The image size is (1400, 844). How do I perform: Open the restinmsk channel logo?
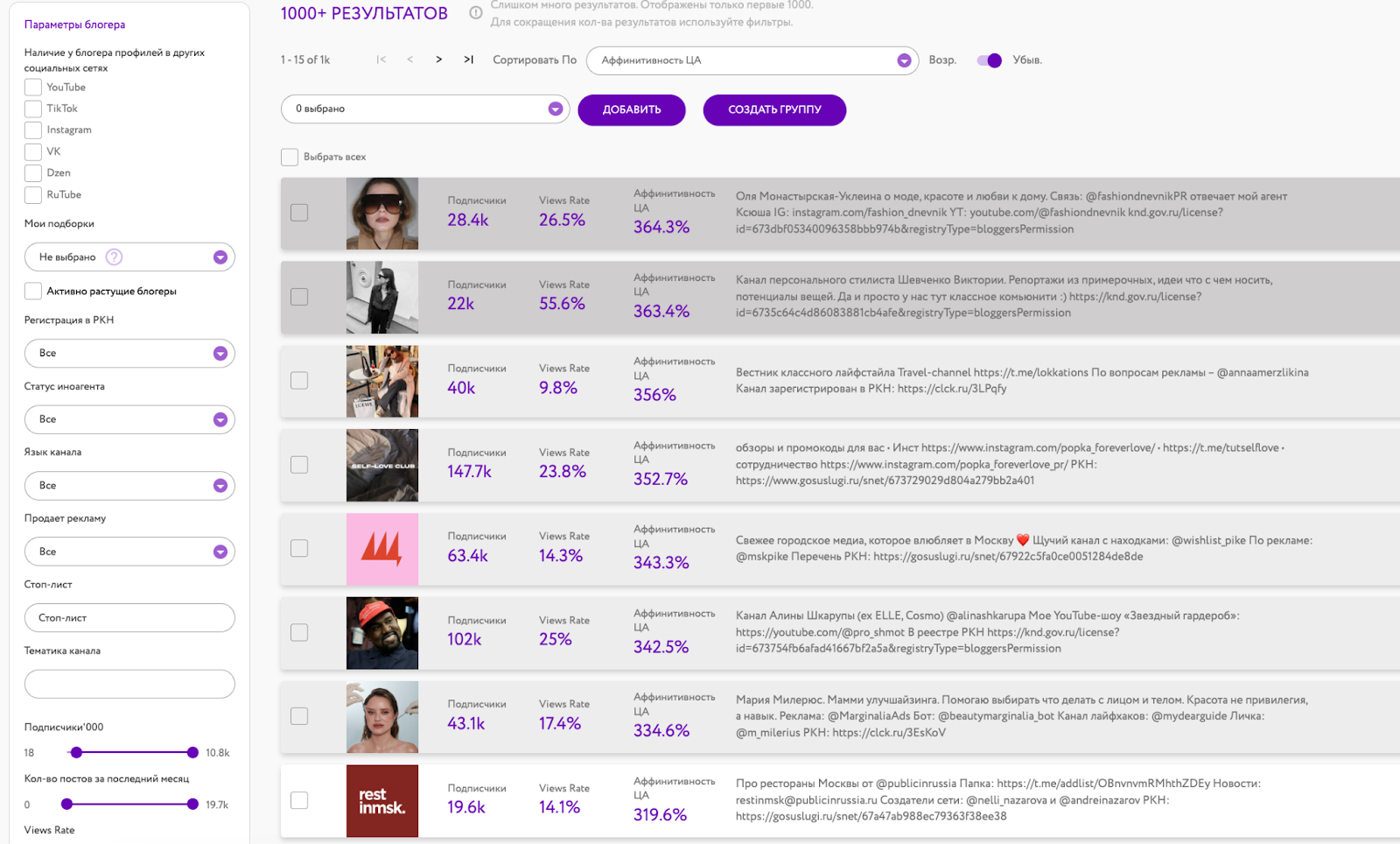(x=382, y=800)
